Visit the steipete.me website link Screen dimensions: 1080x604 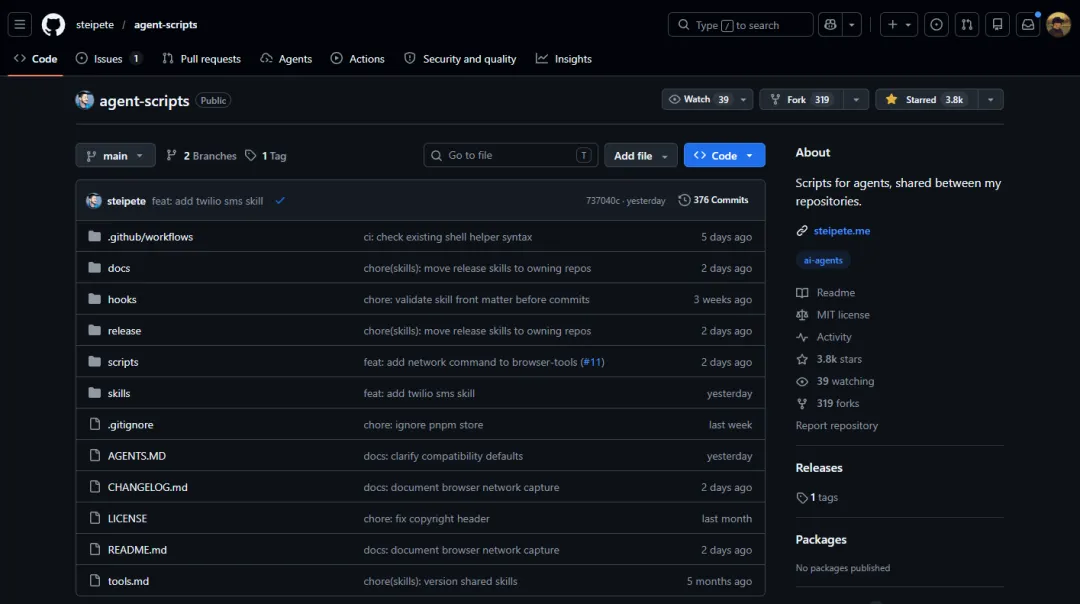[842, 231]
